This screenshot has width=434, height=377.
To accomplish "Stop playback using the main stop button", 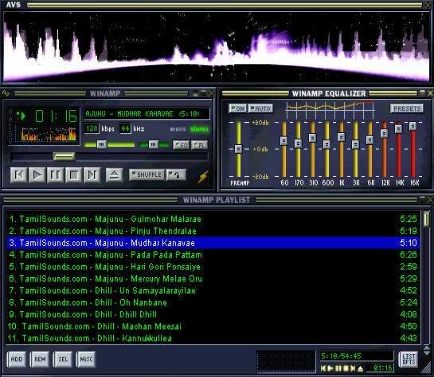I will click(x=74, y=174).
